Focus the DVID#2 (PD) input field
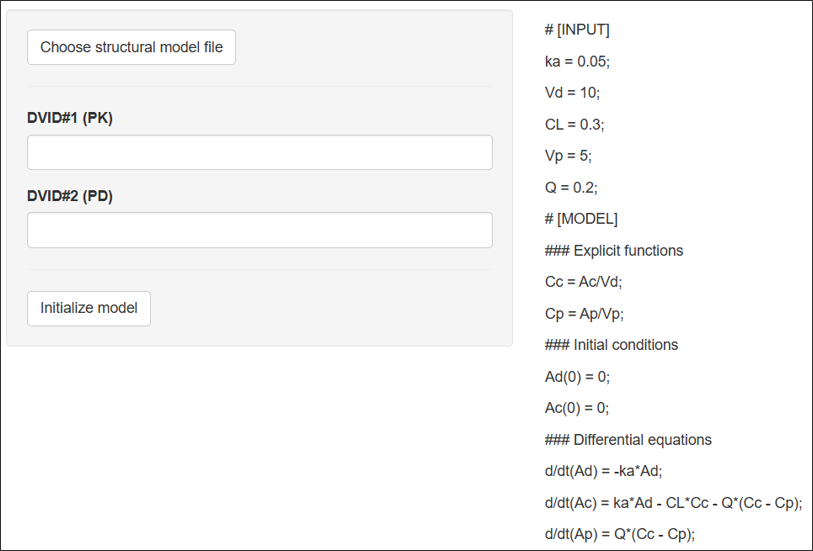 (260, 230)
